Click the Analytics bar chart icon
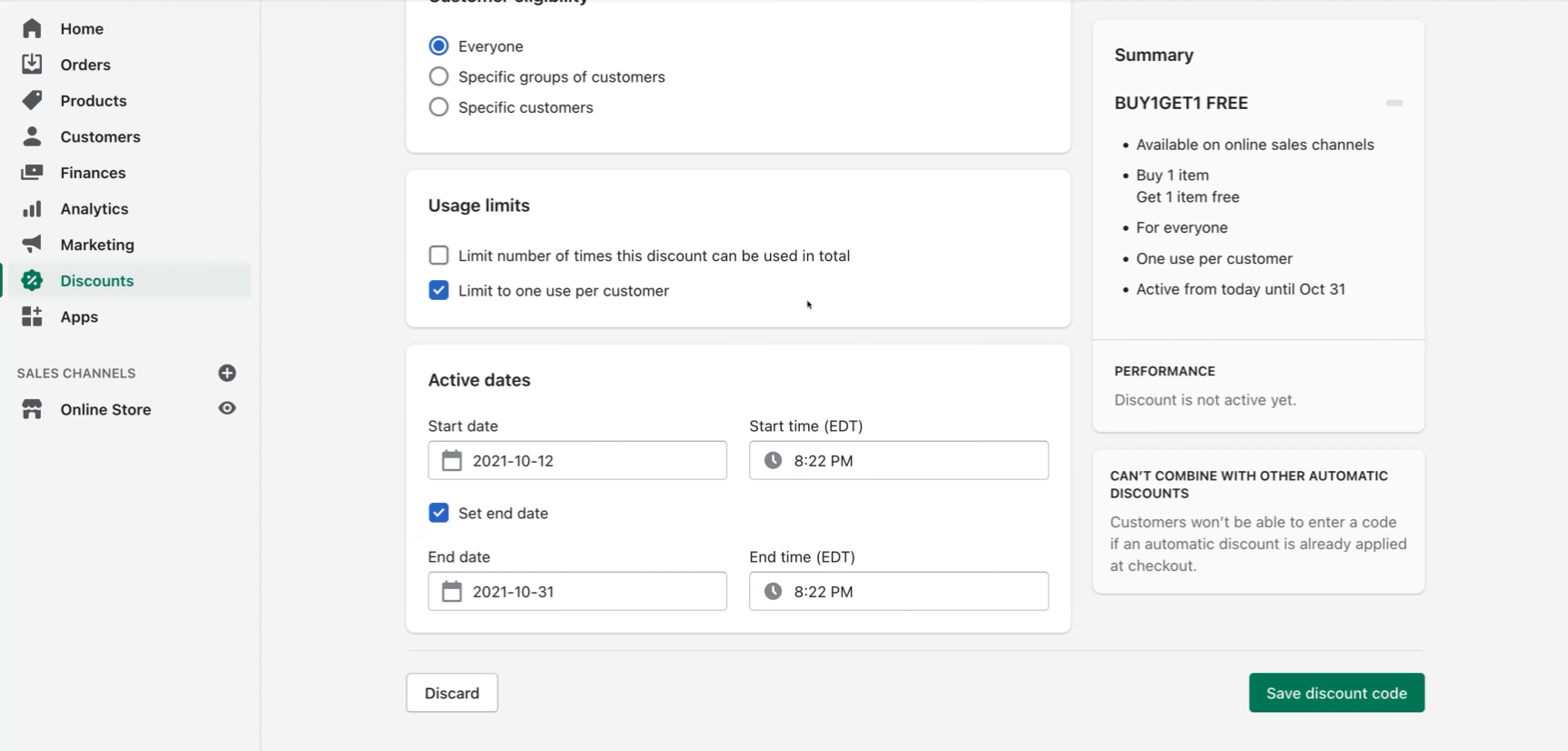Screen dimensions: 1568x751 (x=32, y=208)
